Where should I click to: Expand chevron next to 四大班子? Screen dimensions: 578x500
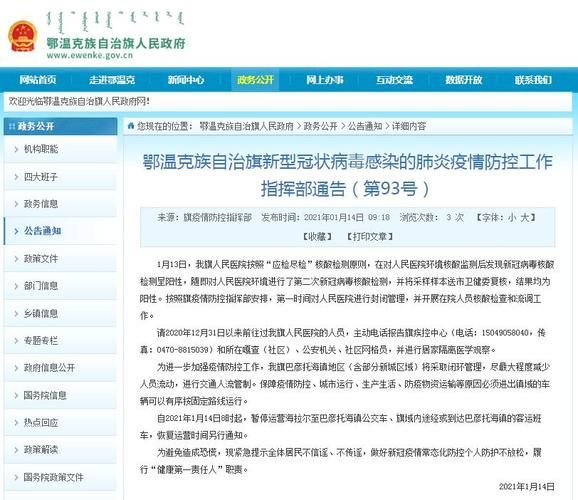16,177
